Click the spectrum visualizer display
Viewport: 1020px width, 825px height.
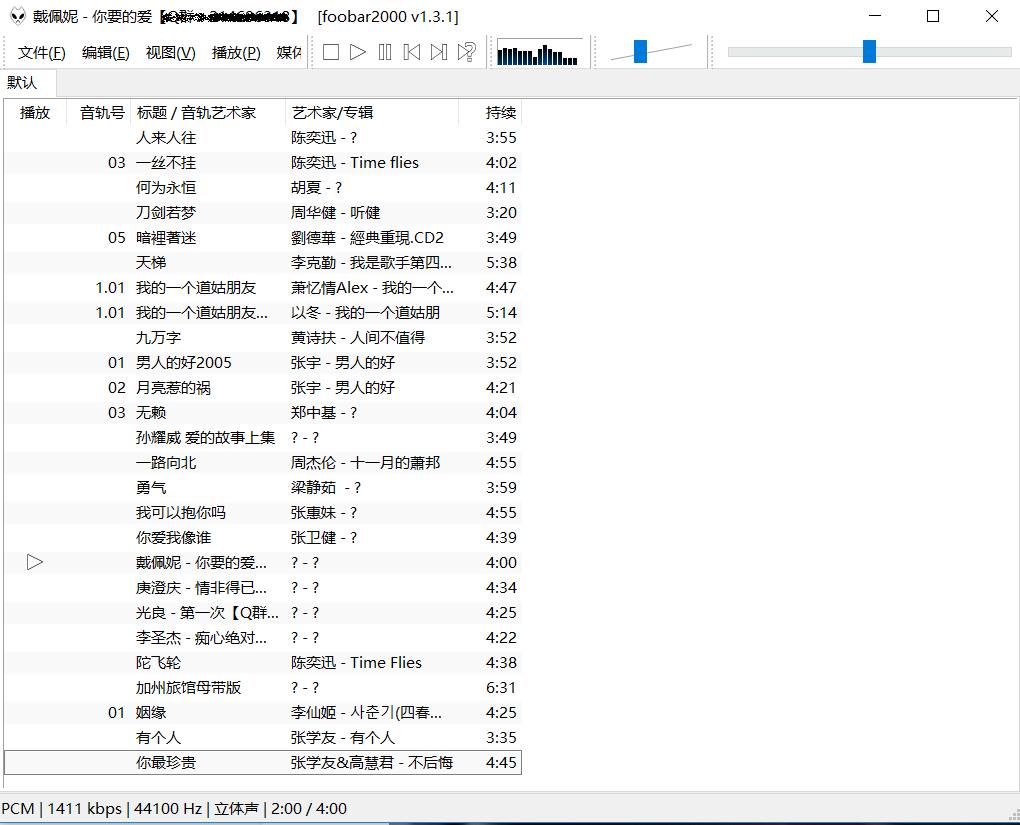tap(537, 52)
